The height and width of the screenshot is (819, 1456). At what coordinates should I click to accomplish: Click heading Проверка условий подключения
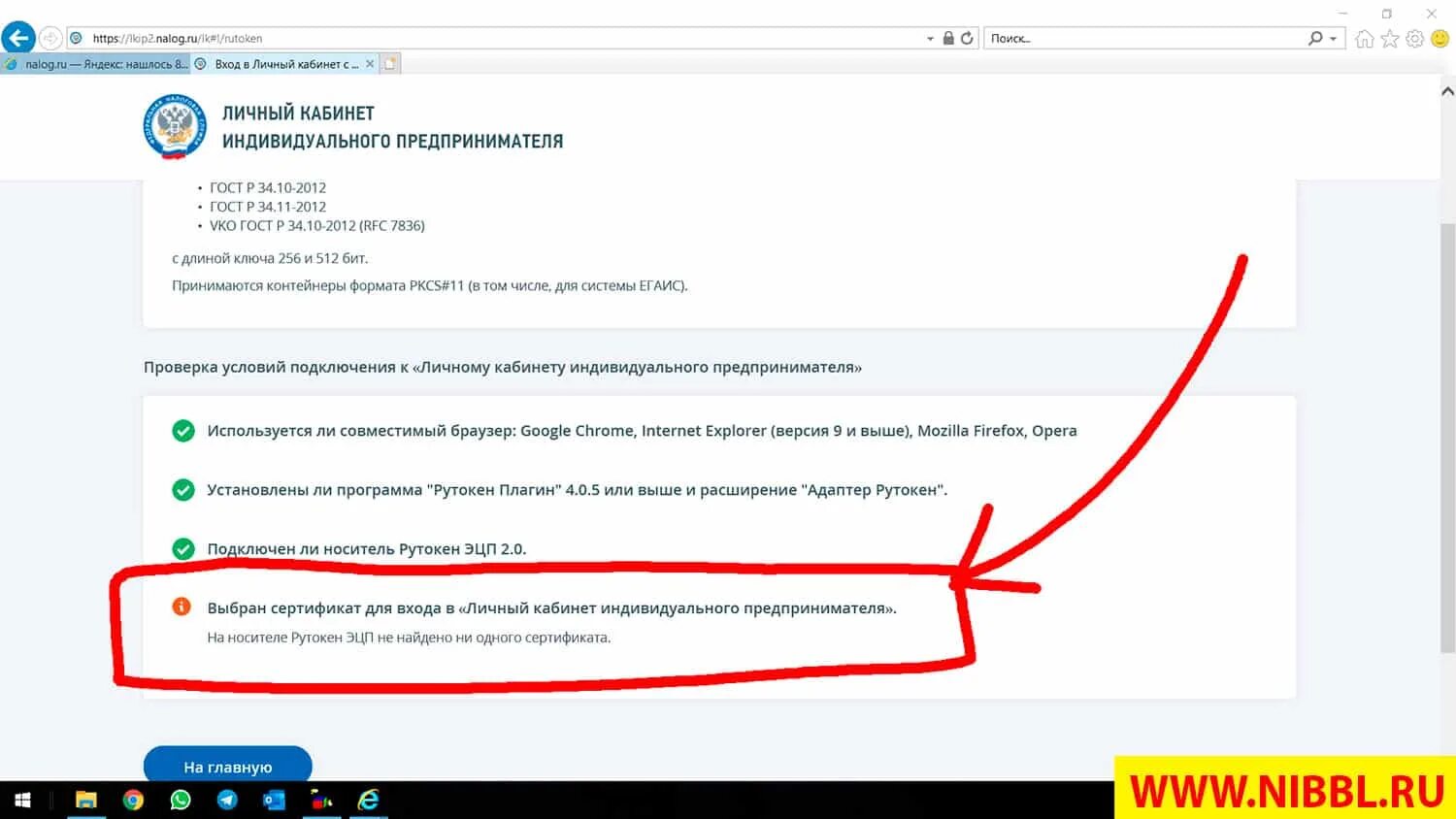coord(503,367)
